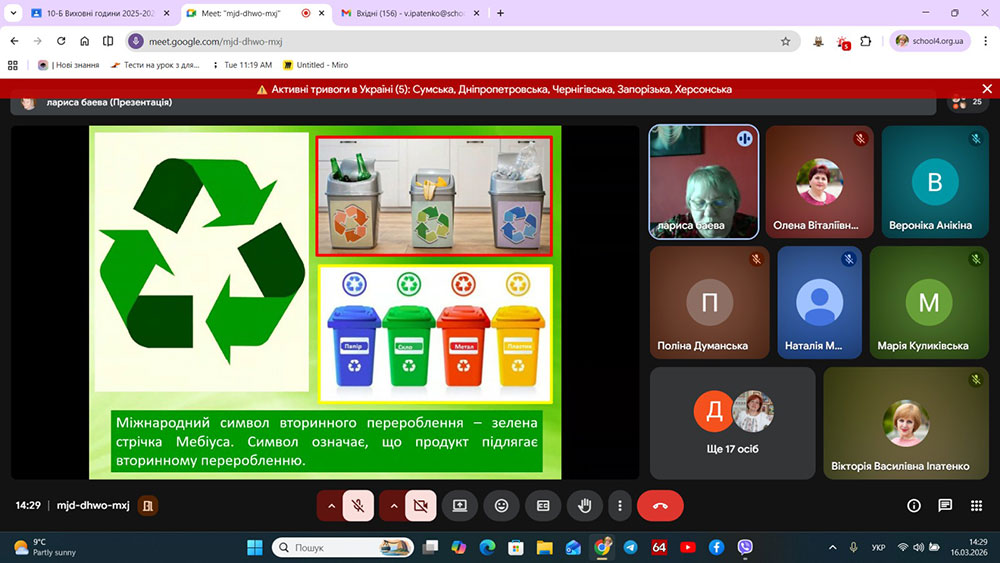The width and height of the screenshot is (1000, 563).
Task: Open the chat with everyone panel
Action: (945, 506)
